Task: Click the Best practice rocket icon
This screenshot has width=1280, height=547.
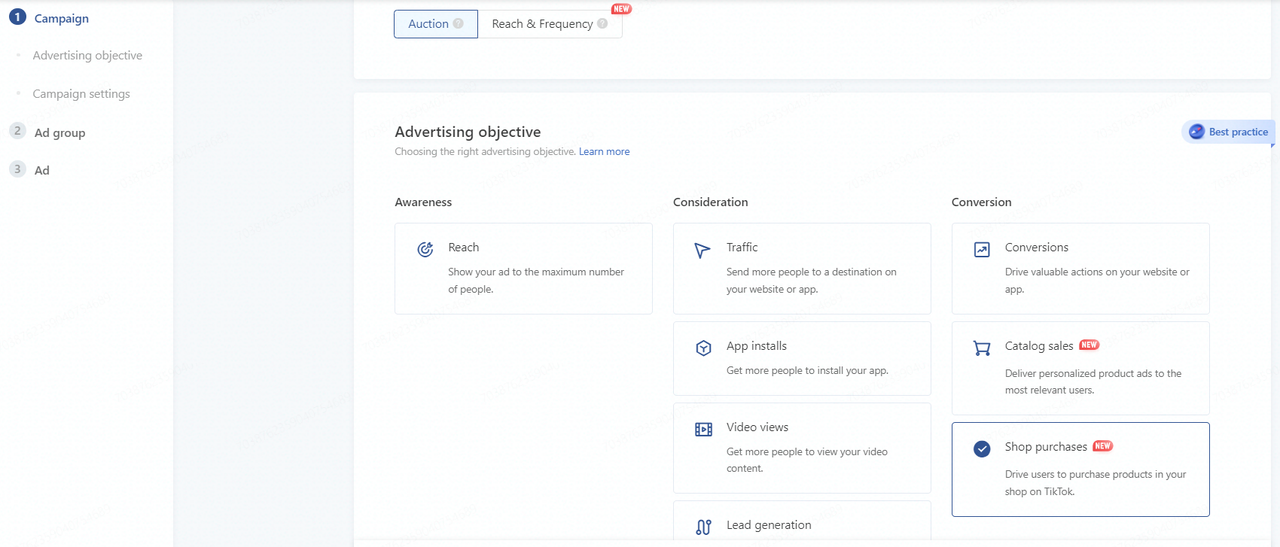Action: [1196, 132]
